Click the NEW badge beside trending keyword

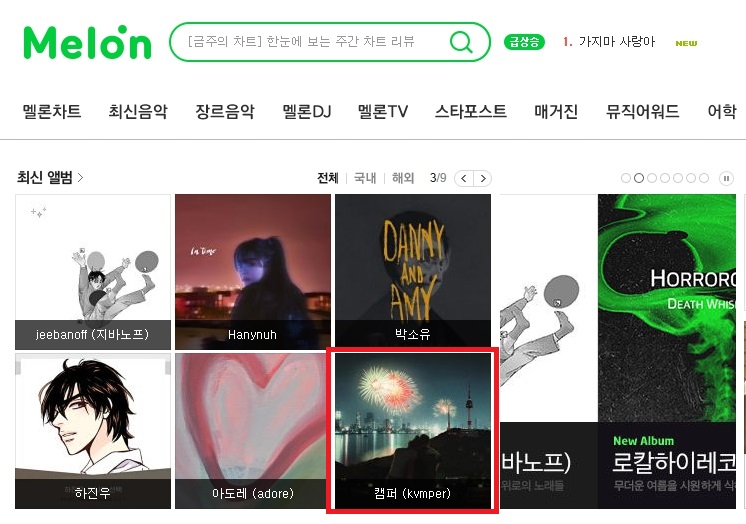[x=686, y=43]
